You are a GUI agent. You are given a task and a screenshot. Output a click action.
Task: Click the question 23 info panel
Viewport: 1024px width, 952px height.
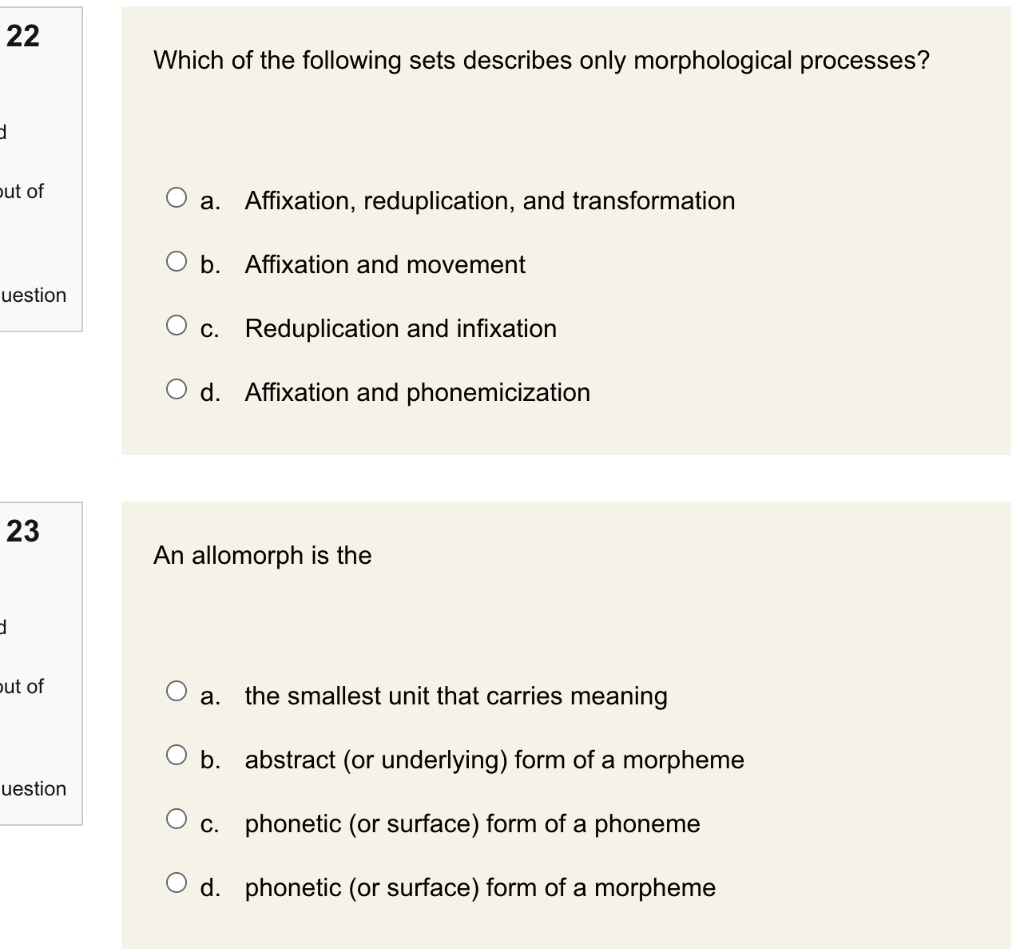(40, 660)
